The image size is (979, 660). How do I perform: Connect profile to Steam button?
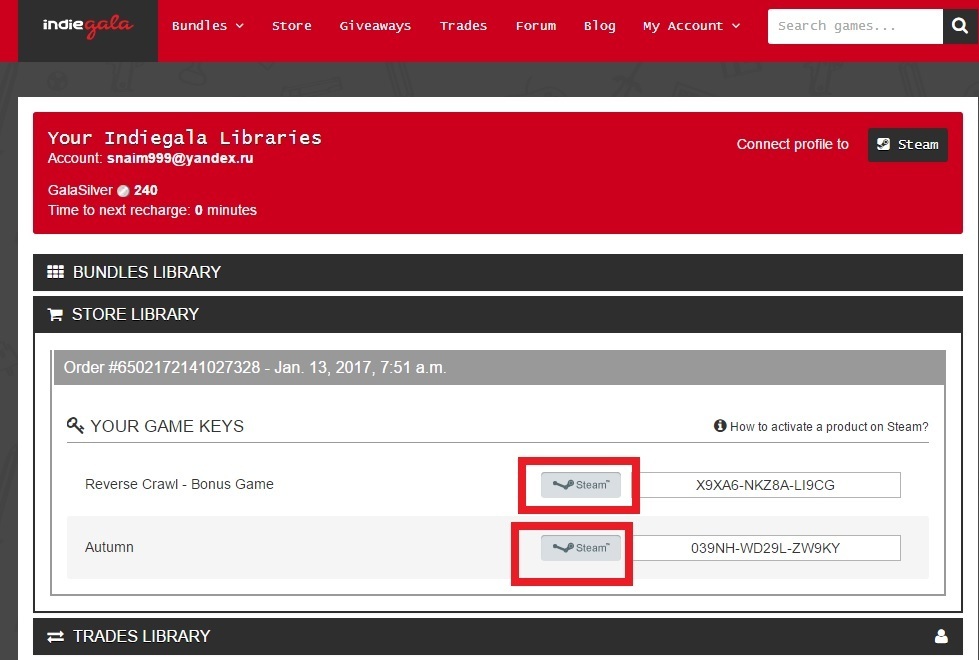pyautogui.click(x=907, y=144)
